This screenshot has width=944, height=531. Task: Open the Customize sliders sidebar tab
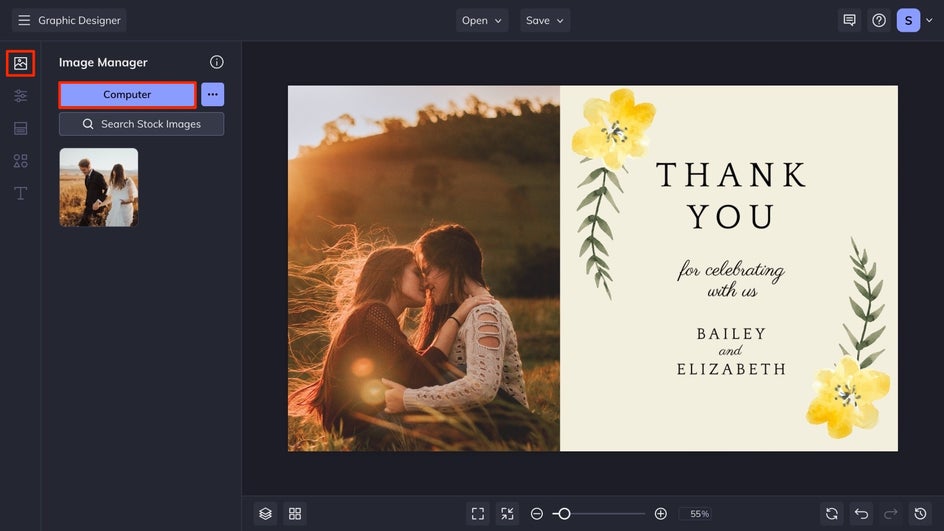20,96
